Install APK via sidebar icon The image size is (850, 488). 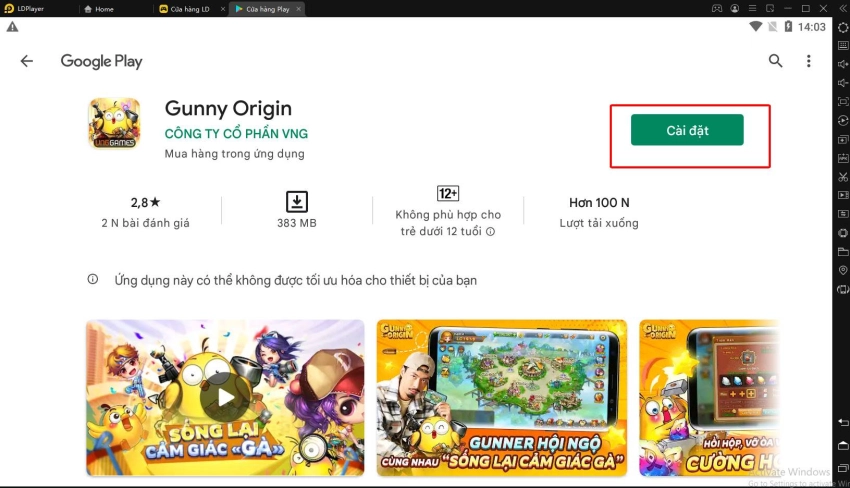[x=843, y=158]
